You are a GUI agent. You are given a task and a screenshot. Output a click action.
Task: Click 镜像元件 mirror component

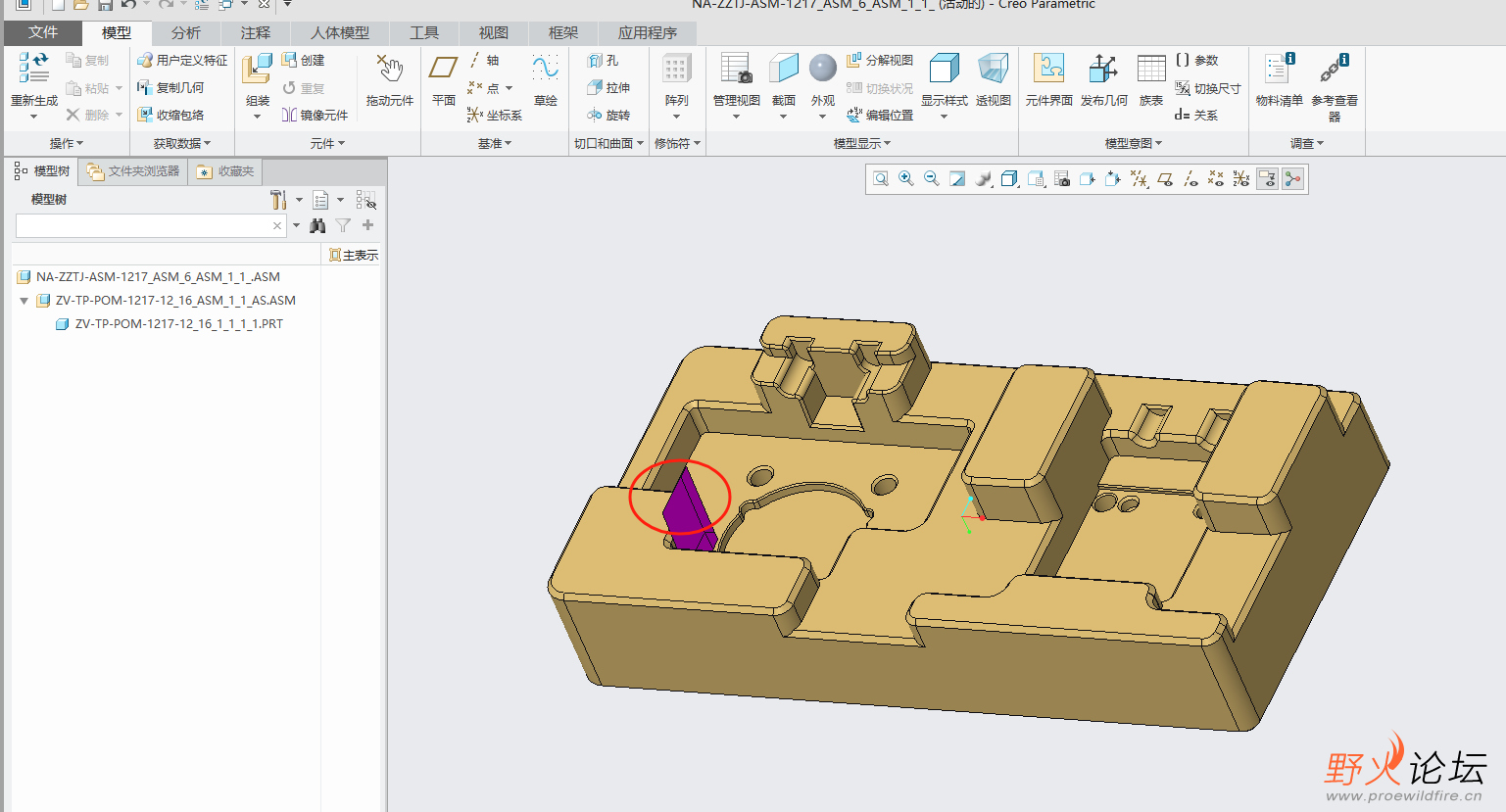pyautogui.click(x=315, y=116)
